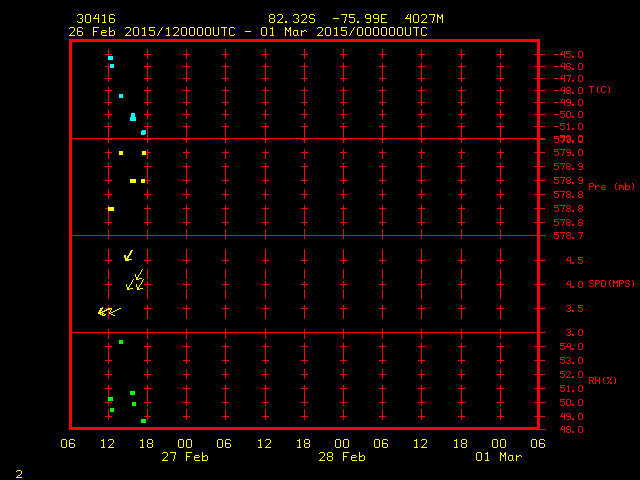Viewport: 640px width, 480px height.
Task: Click the lowest yellow pressure data point
Action: pyautogui.click(x=111, y=209)
